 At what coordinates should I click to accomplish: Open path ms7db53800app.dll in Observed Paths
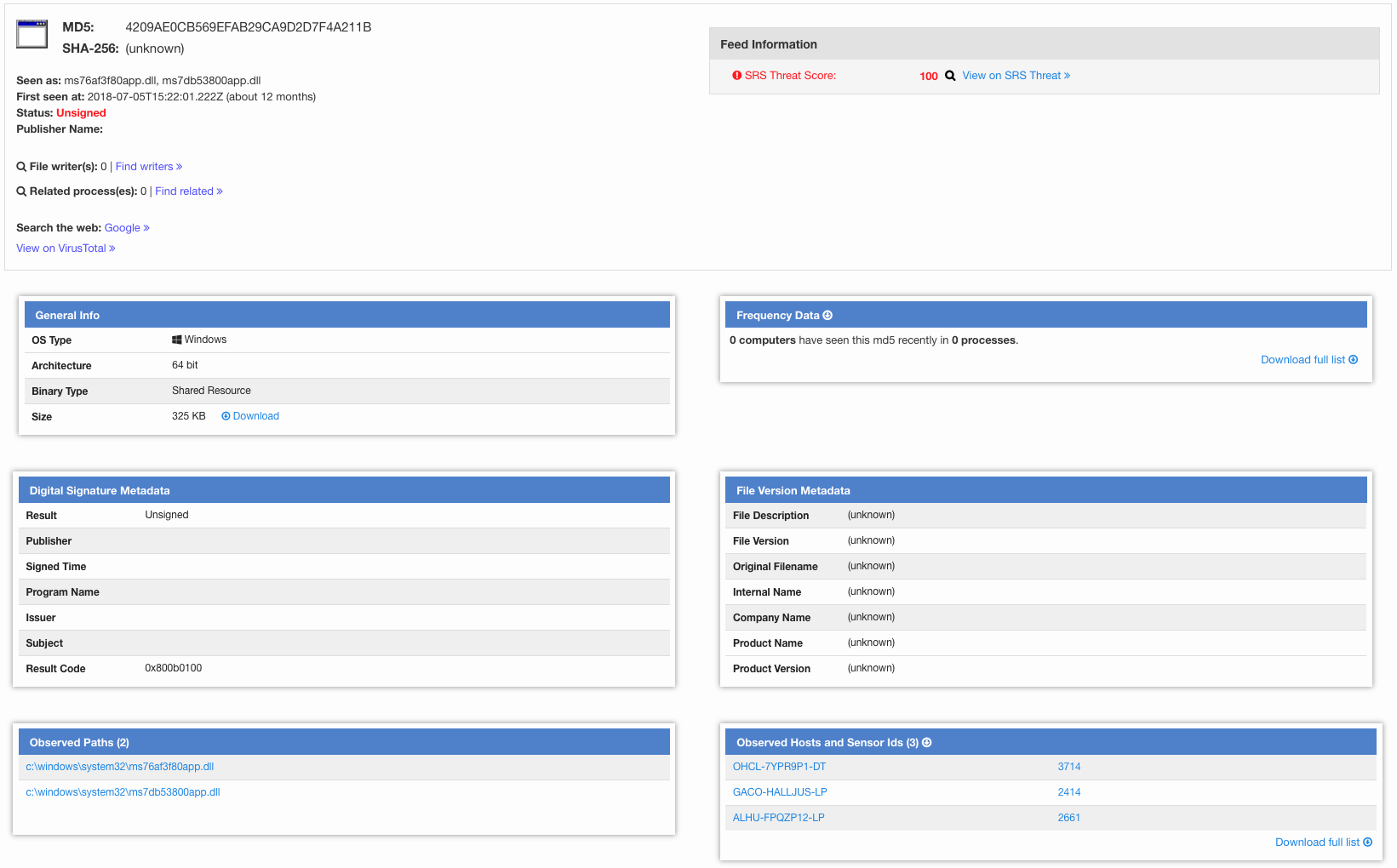[123, 792]
